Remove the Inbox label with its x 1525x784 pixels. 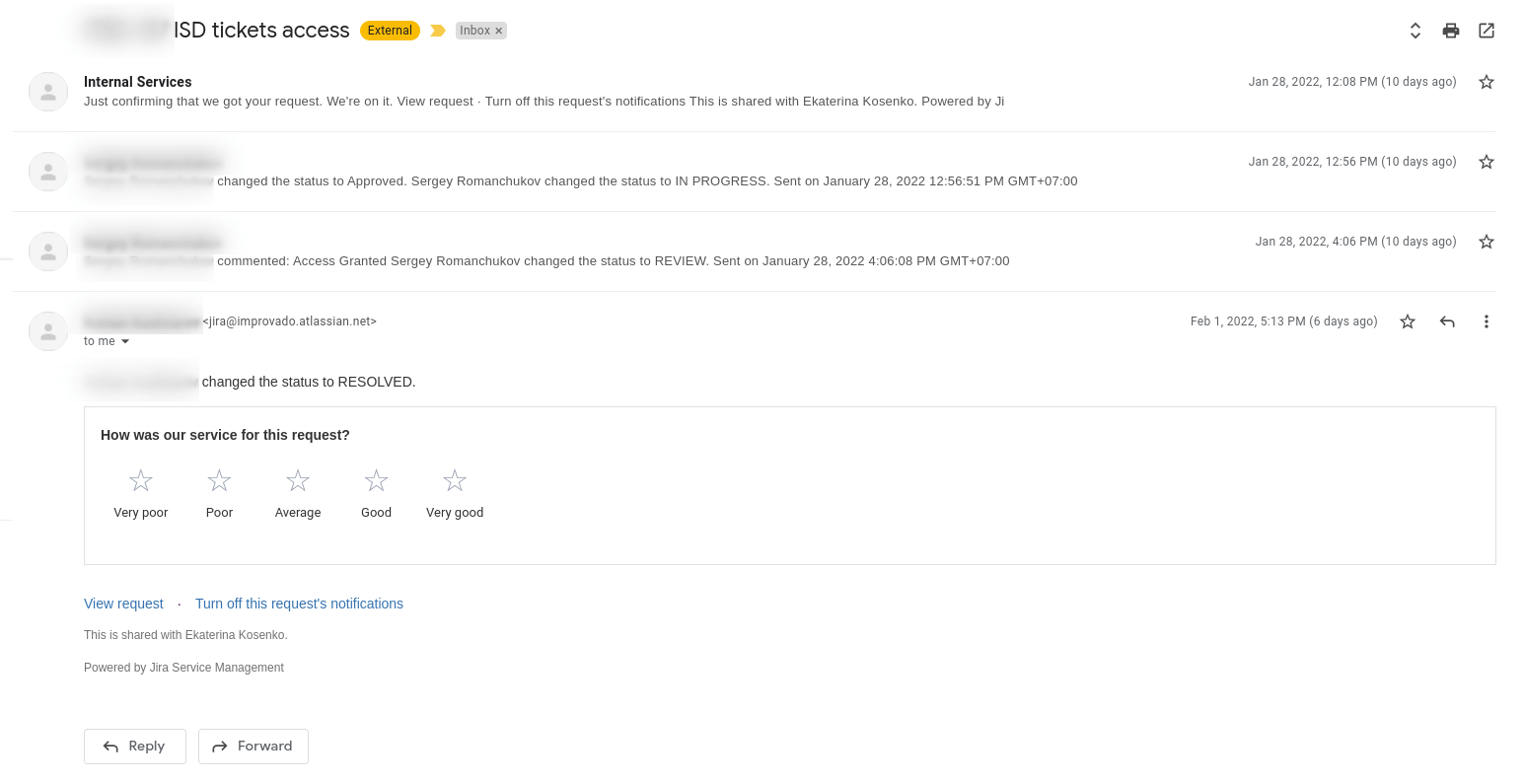click(x=498, y=31)
